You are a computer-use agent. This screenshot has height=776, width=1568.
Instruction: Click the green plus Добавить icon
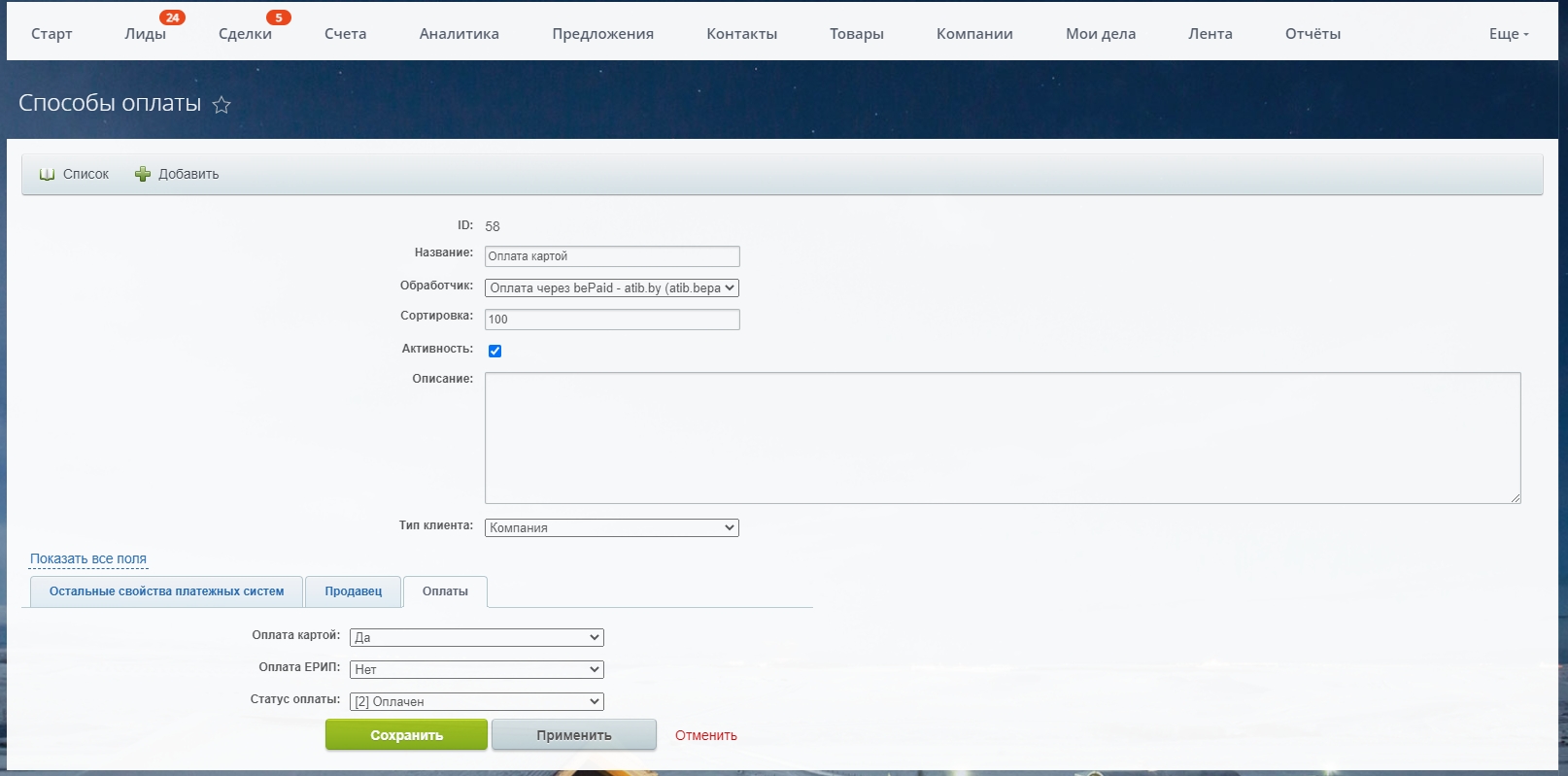pyautogui.click(x=143, y=175)
